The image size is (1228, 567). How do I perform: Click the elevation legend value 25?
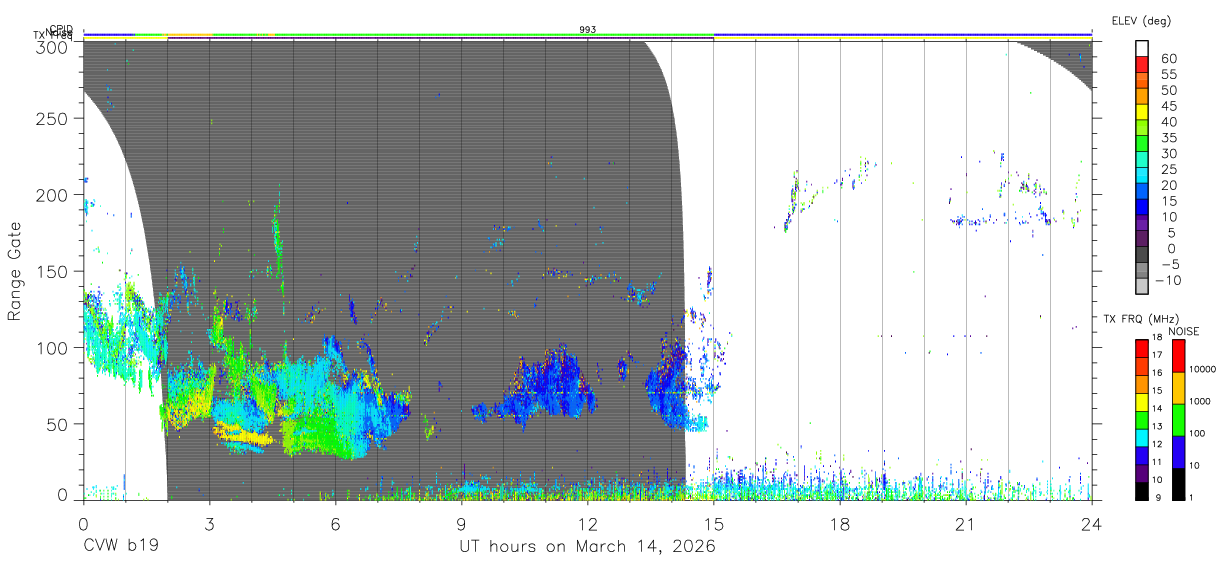[1167, 170]
